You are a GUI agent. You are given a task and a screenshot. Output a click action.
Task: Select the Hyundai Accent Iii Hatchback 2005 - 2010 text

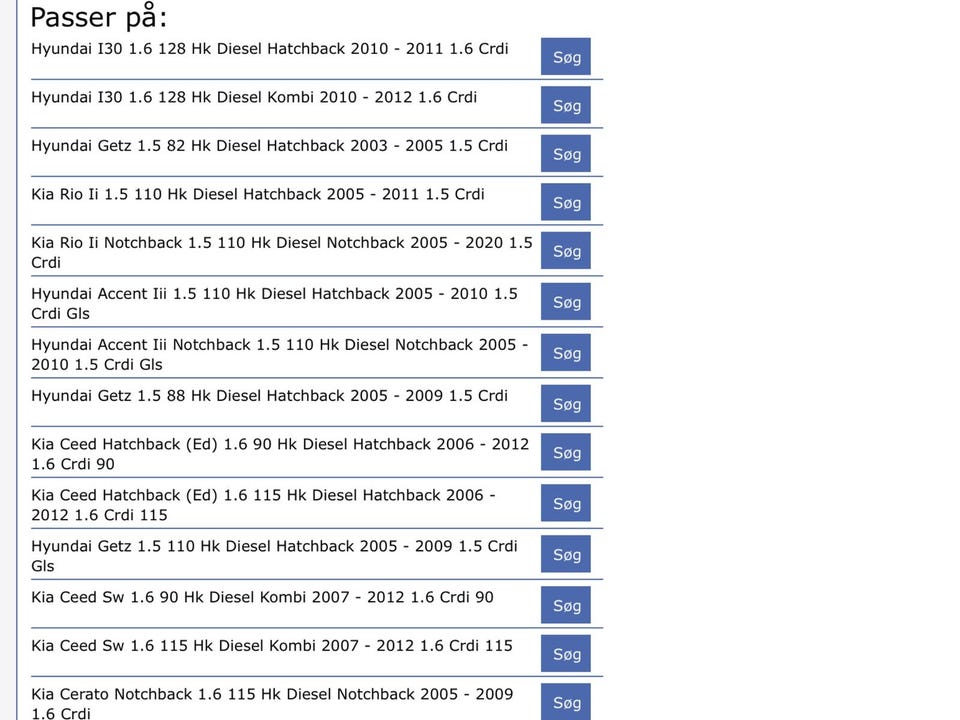(274, 303)
